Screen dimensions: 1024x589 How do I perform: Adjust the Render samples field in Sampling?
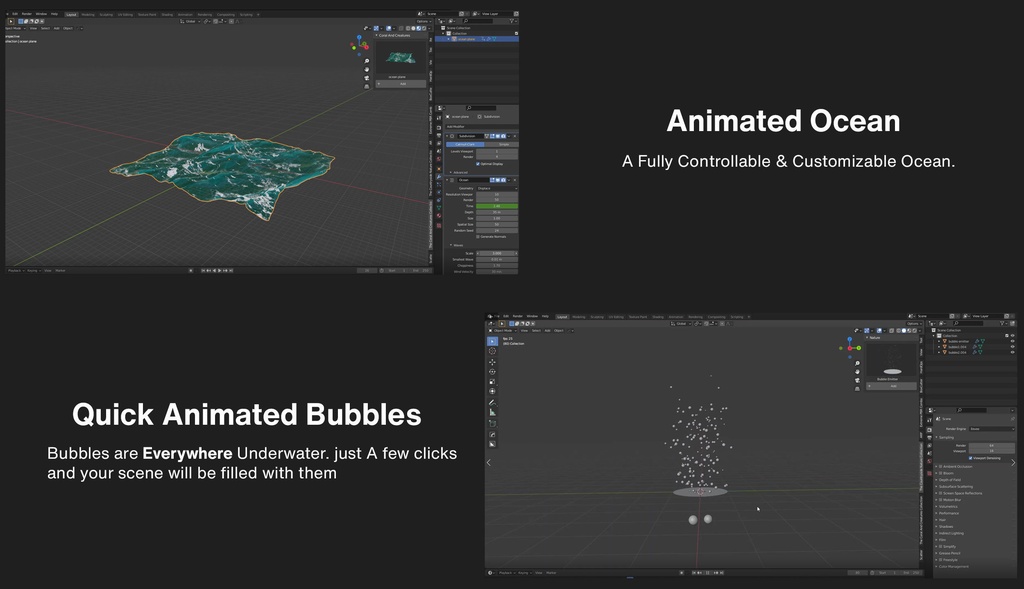pos(992,445)
